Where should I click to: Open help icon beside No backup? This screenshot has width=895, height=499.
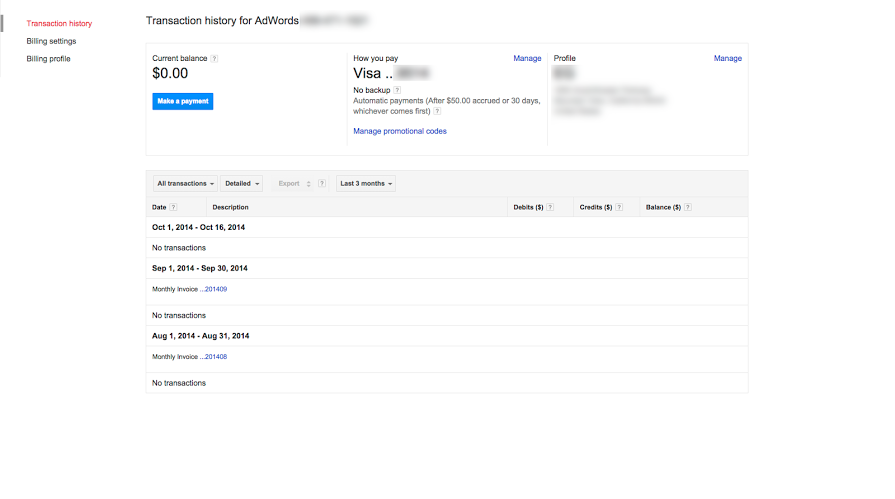(x=397, y=90)
